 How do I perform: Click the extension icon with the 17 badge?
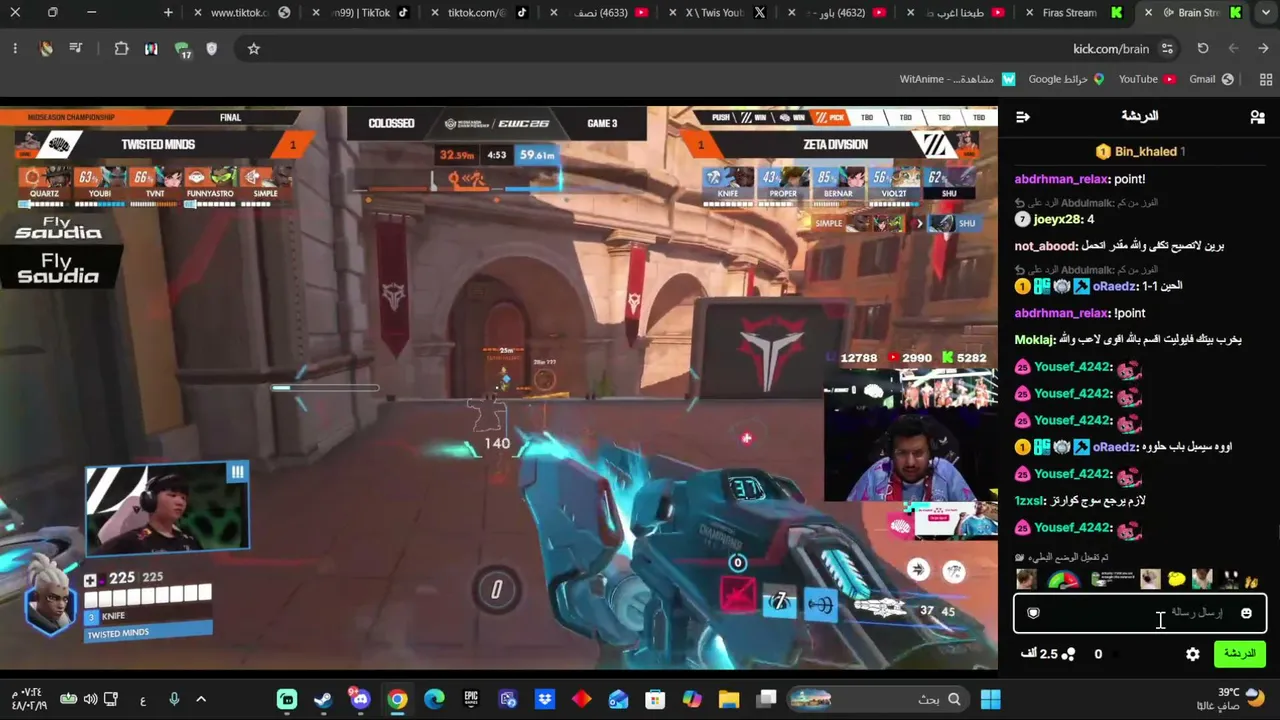pyautogui.click(x=182, y=49)
